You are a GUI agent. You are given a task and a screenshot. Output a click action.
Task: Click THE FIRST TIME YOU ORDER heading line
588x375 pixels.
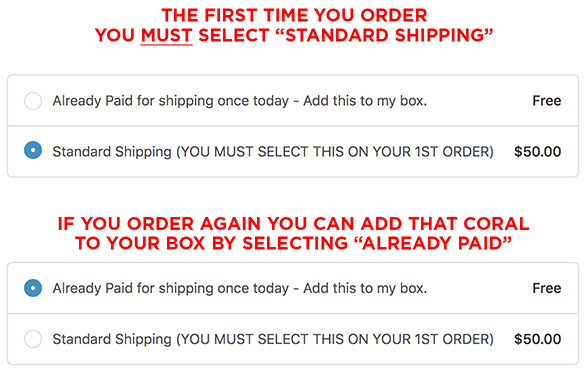tap(294, 15)
